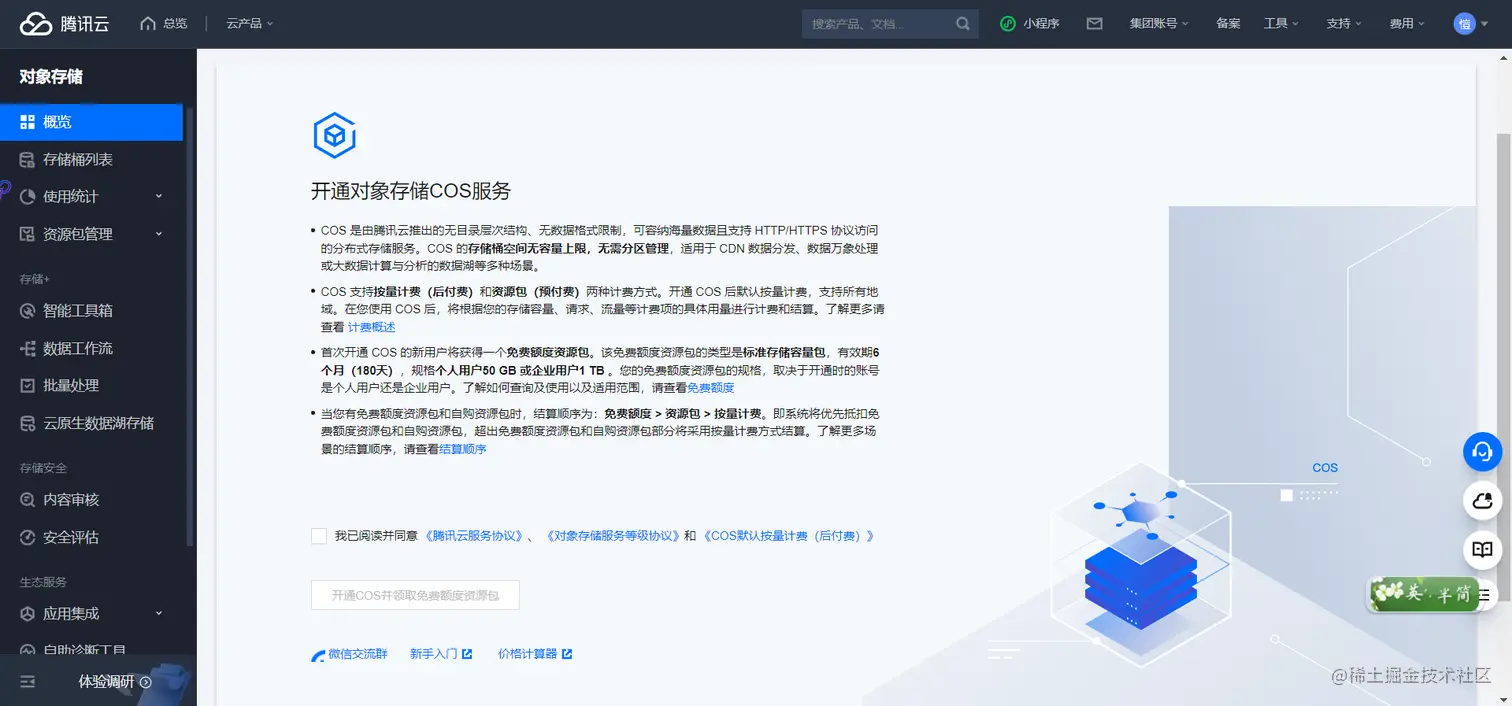Image resolution: width=1512 pixels, height=706 pixels.
Task: Open 《COS默认按量计费（后付费）》 link
Action: [x=789, y=536]
